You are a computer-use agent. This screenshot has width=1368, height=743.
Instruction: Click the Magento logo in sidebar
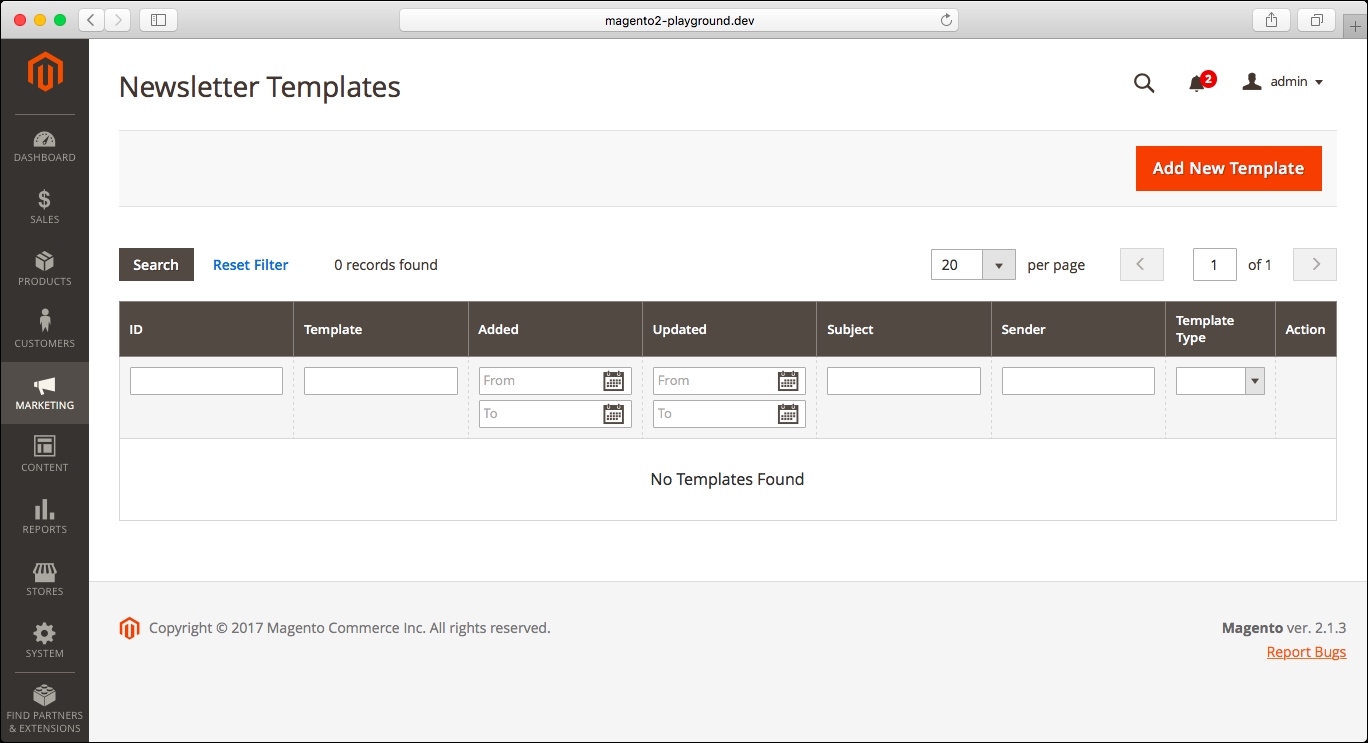click(x=45, y=72)
